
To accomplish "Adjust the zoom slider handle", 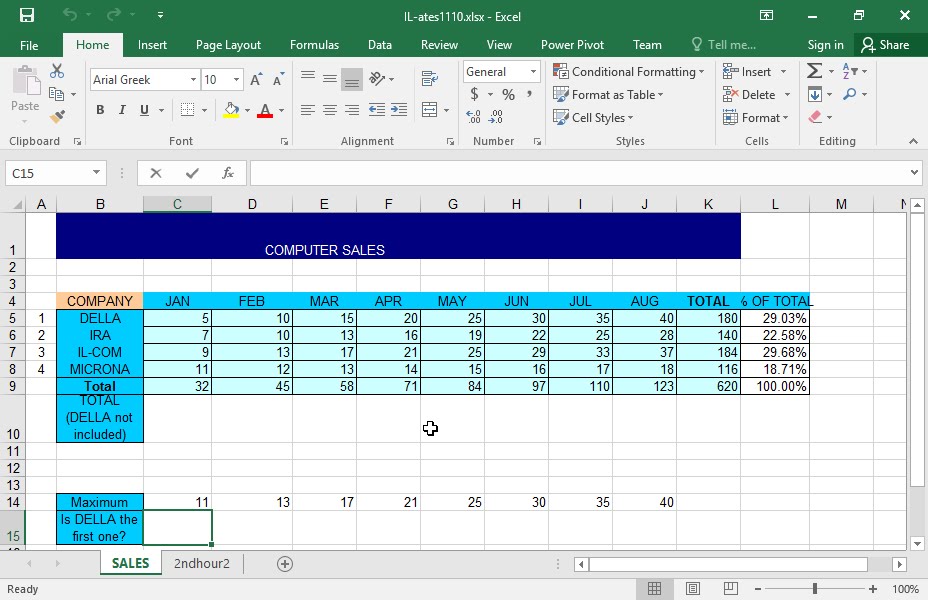I will click(x=815, y=589).
